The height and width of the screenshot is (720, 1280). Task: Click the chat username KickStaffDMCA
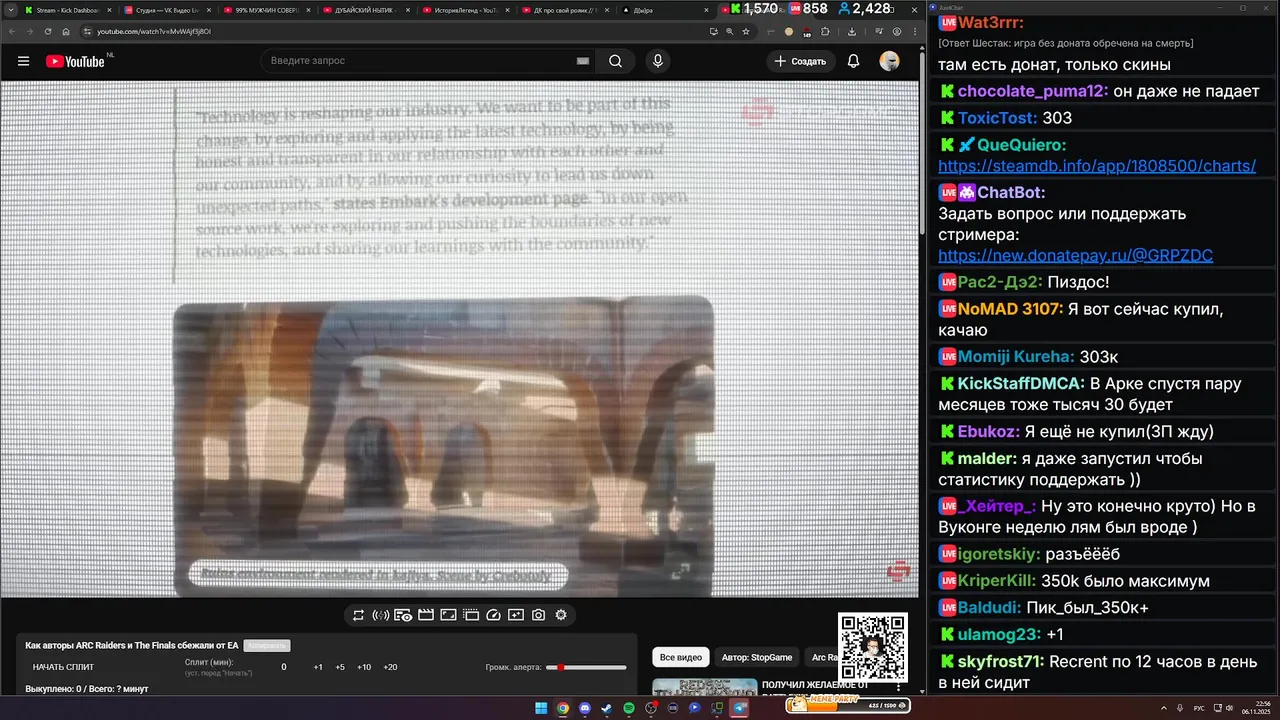coord(1021,383)
